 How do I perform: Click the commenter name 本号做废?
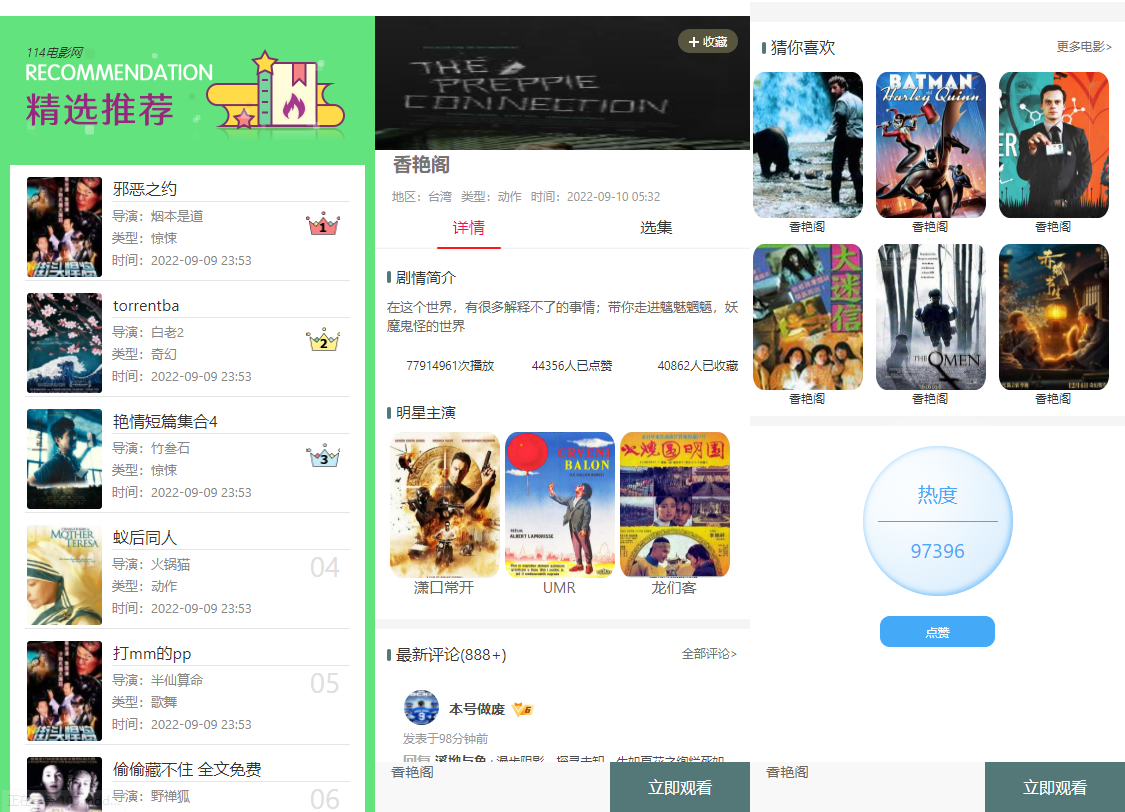tap(477, 709)
